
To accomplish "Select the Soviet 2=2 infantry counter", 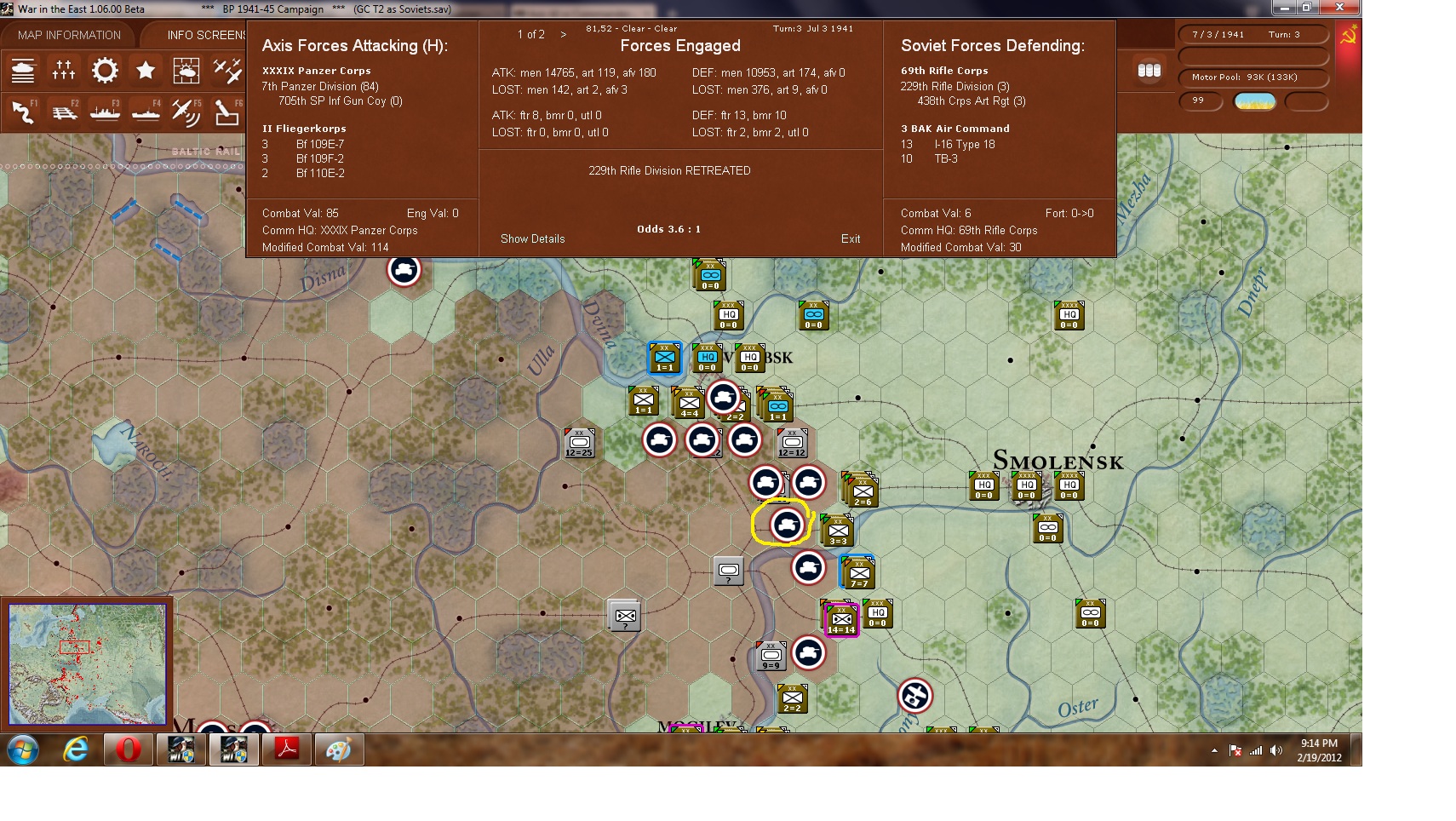I will [792, 698].
